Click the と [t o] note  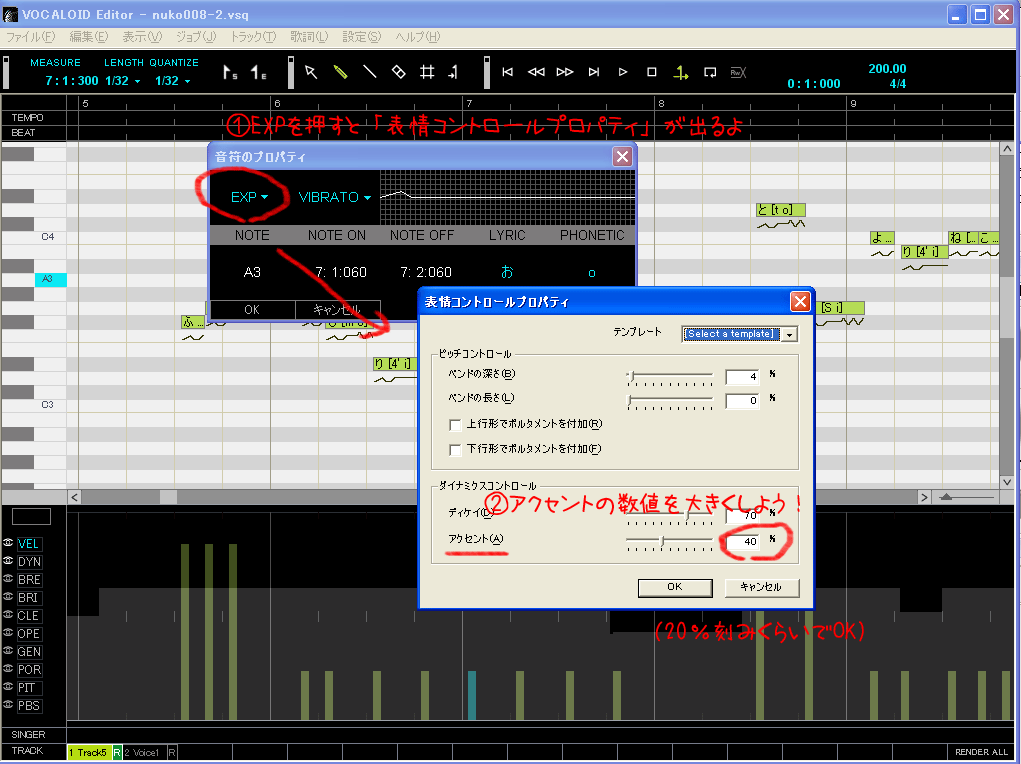point(781,210)
